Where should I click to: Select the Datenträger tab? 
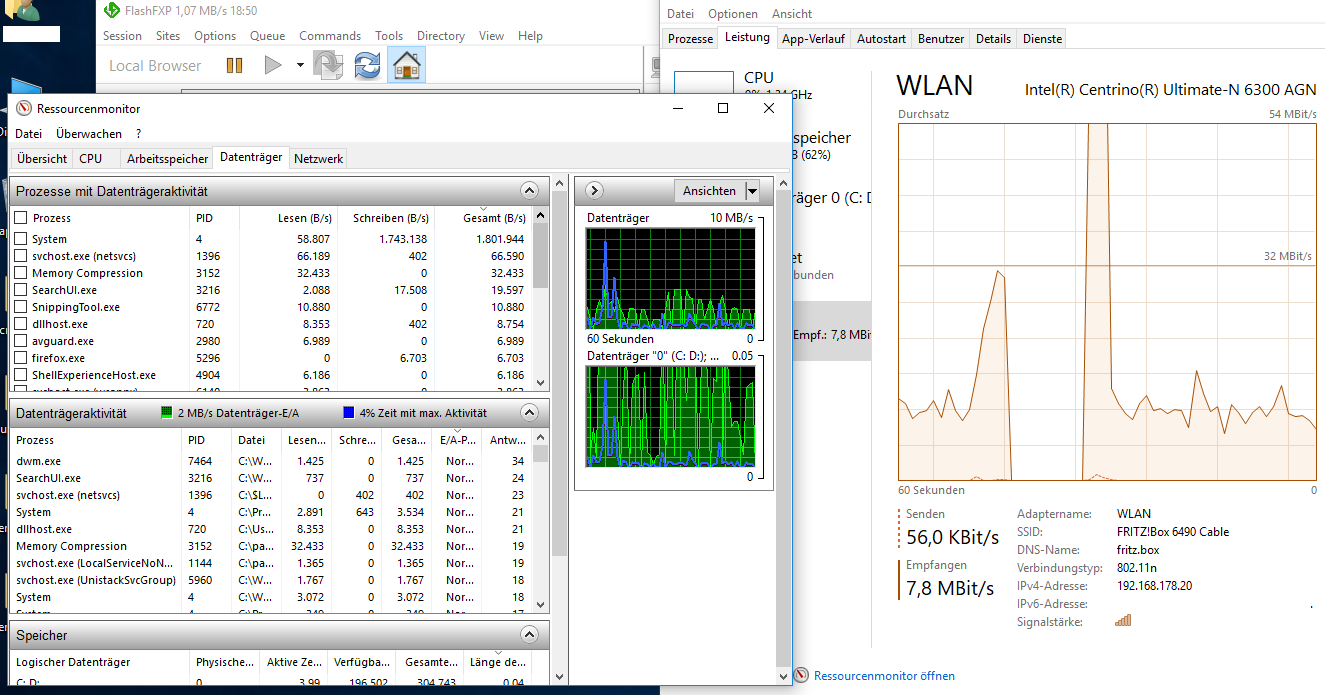pos(251,157)
